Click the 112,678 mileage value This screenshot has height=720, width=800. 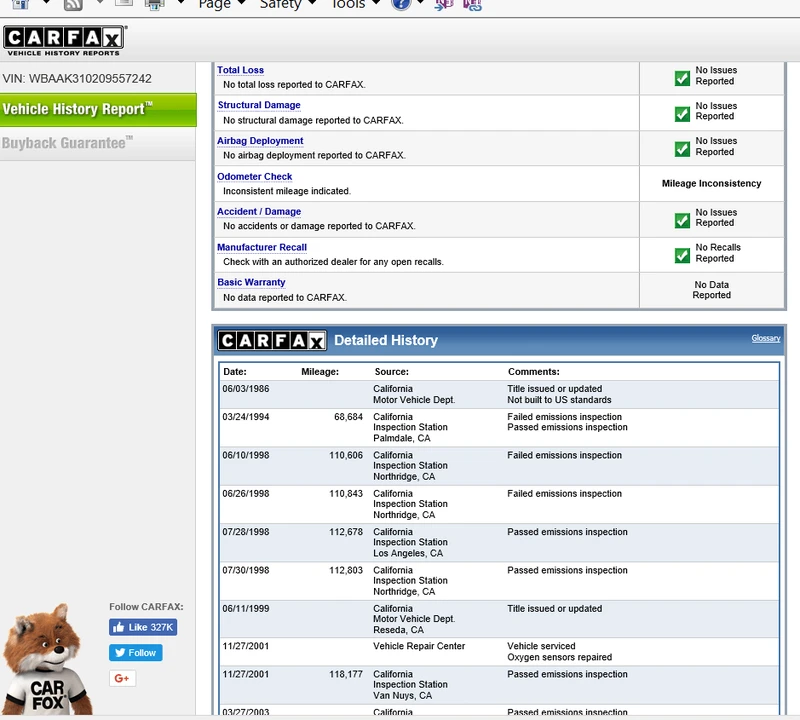pos(346,532)
